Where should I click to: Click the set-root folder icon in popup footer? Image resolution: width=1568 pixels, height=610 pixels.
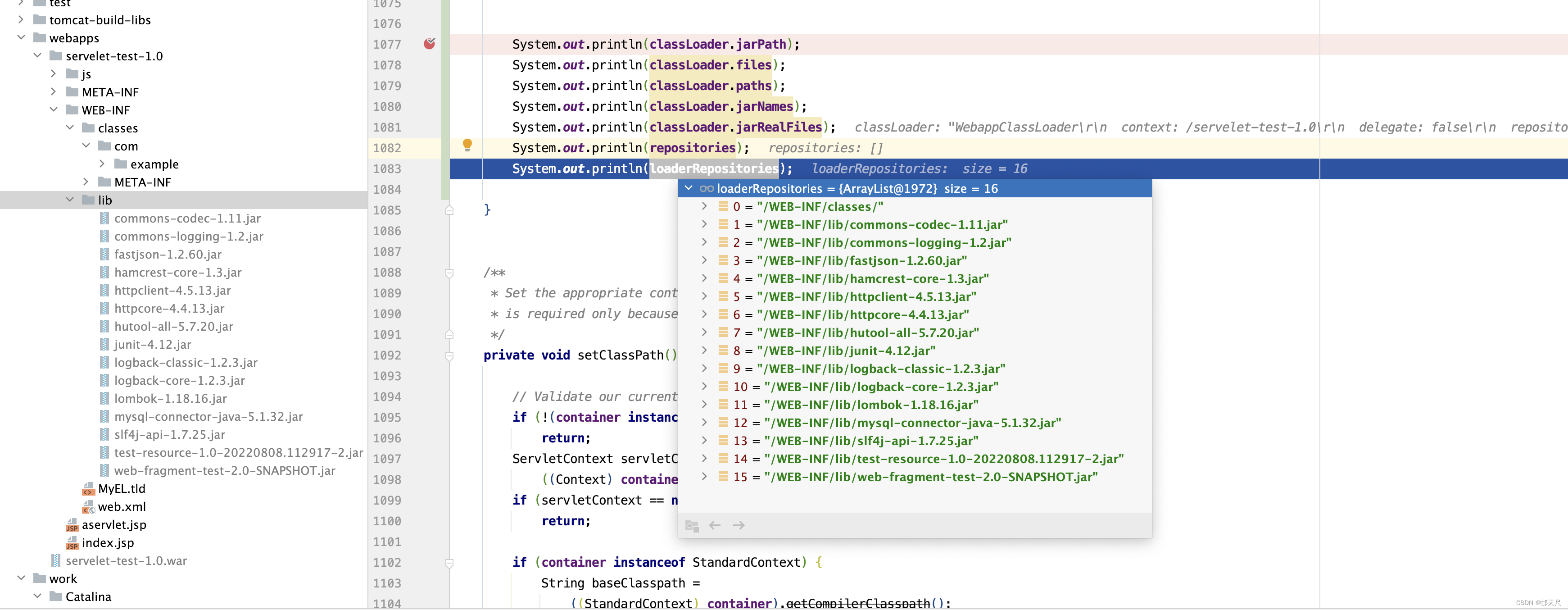coord(692,525)
